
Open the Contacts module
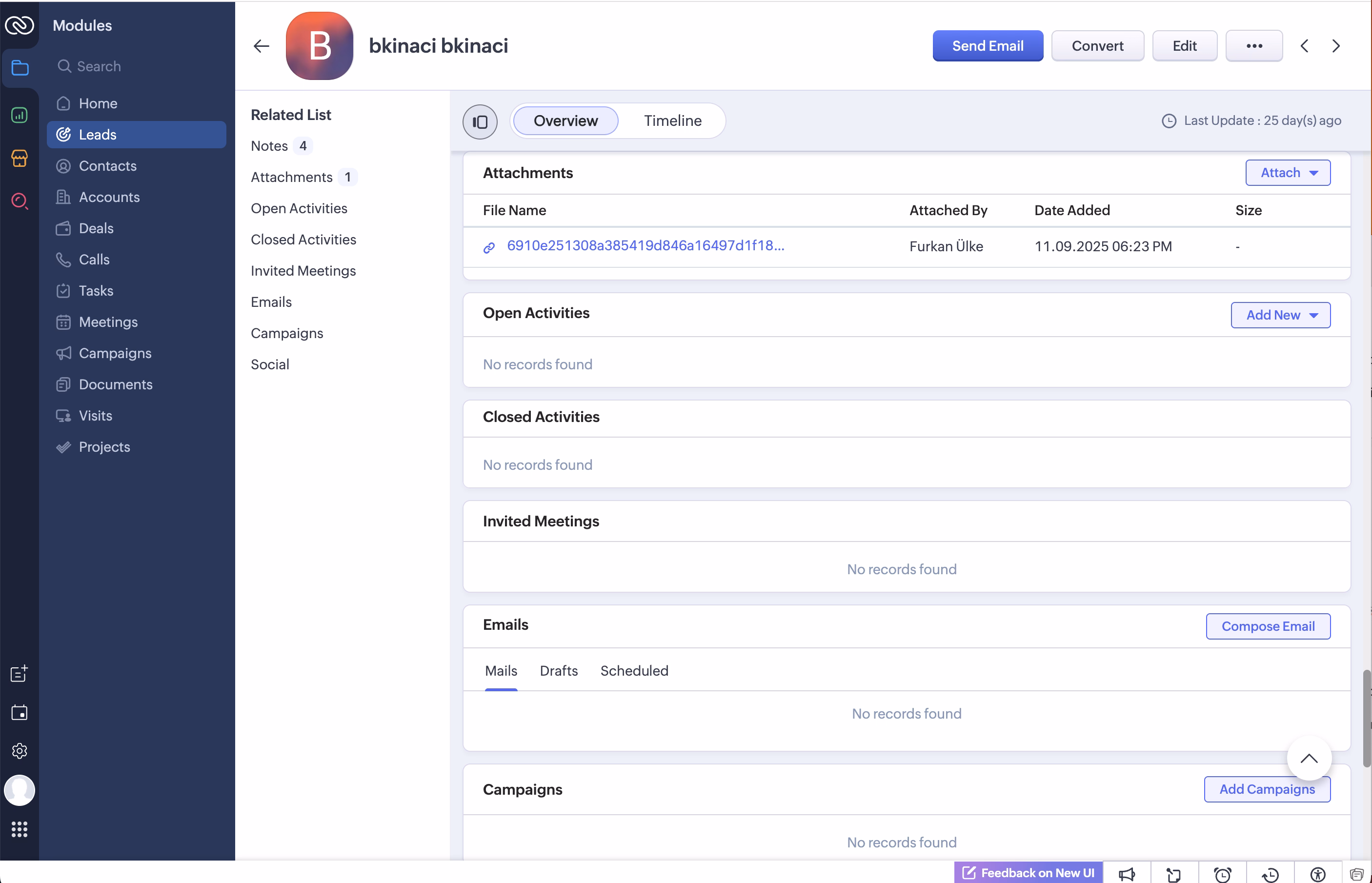coord(137,166)
